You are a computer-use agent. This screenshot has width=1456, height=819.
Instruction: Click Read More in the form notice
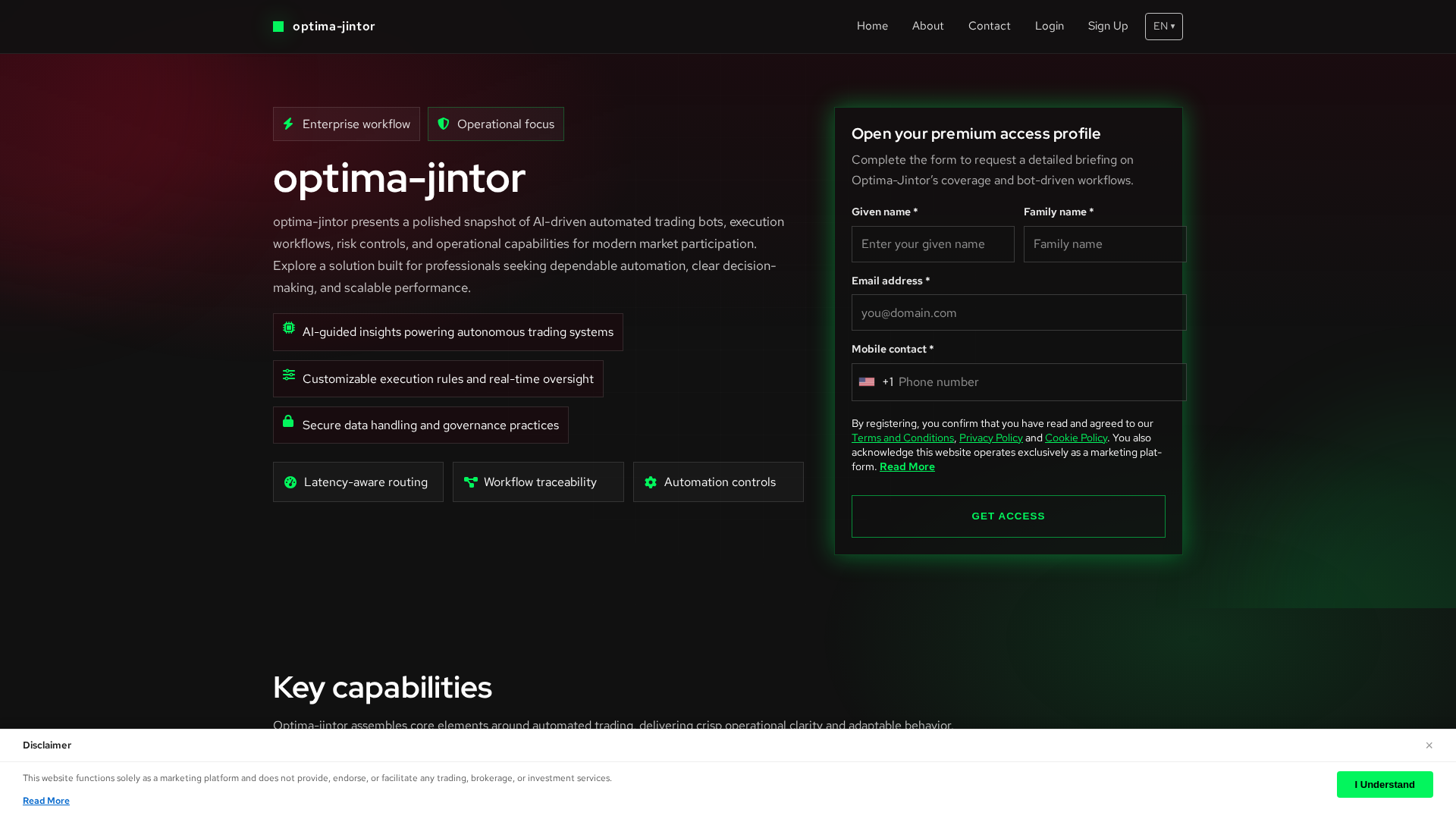[907, 466]
